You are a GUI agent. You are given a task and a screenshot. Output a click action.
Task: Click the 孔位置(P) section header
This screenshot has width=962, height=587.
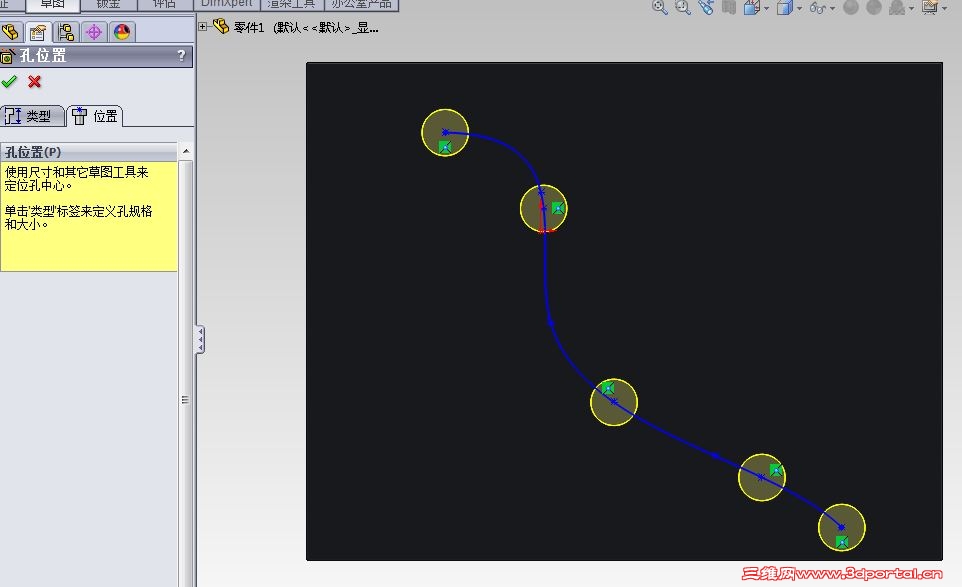[90, 152]
